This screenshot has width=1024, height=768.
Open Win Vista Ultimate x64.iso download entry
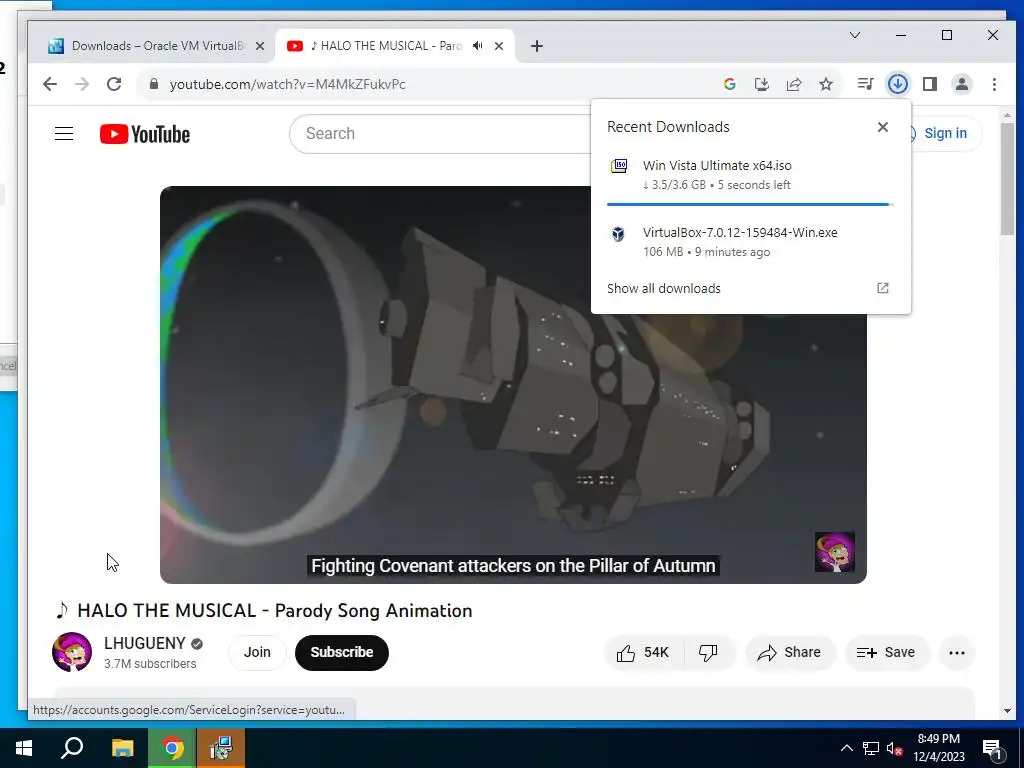750,174
